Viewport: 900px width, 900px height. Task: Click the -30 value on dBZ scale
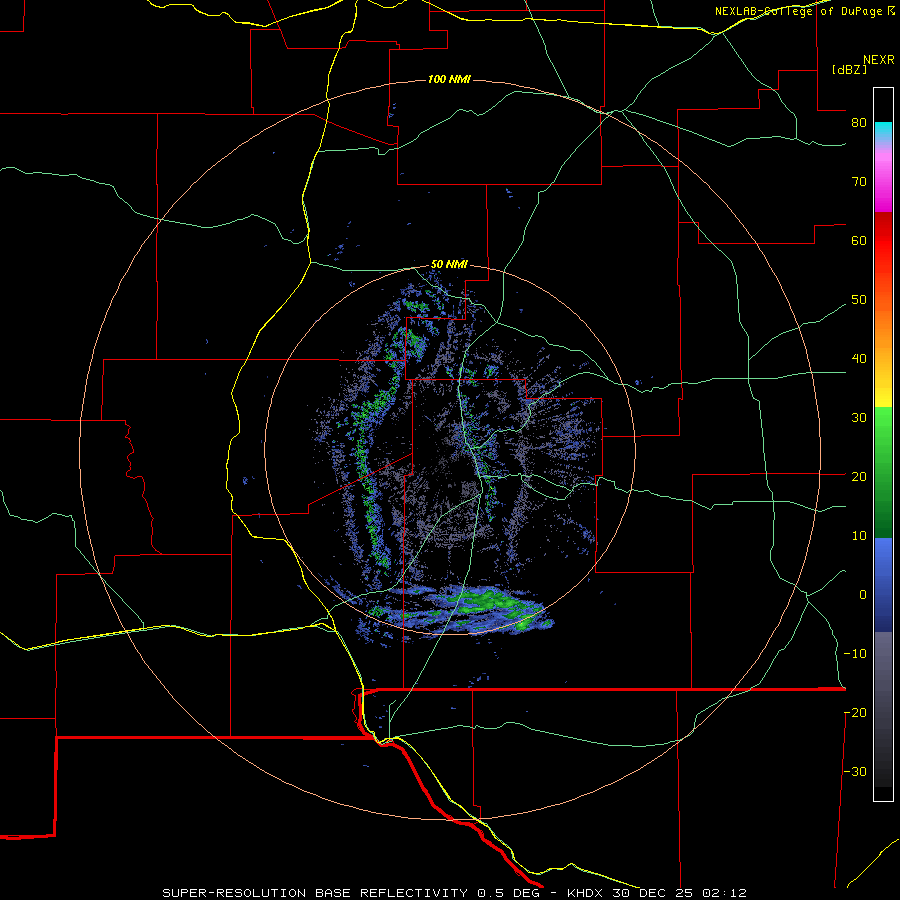click(855, 772)
